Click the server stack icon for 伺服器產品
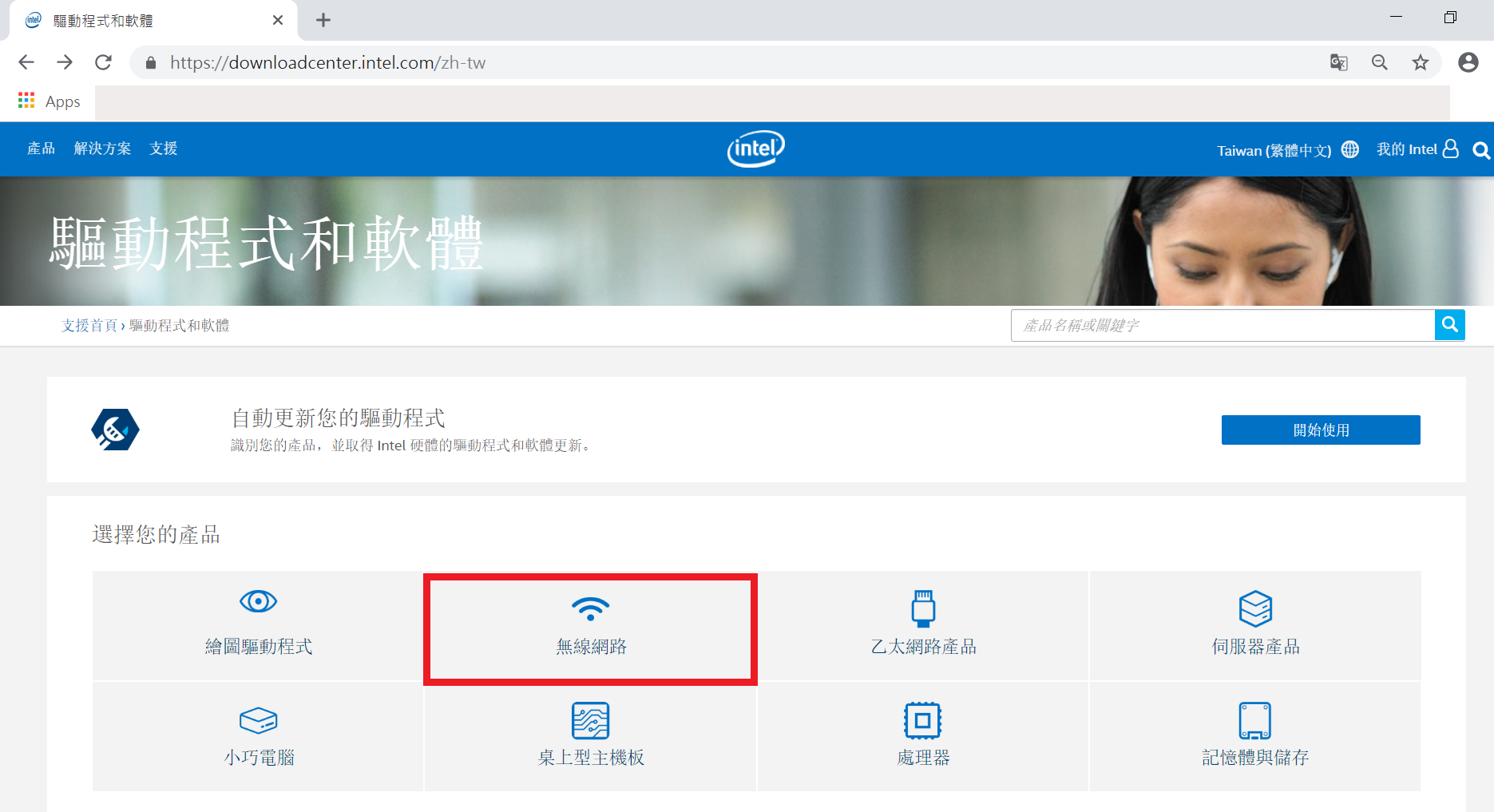1494x812 pixels. 1256,608
